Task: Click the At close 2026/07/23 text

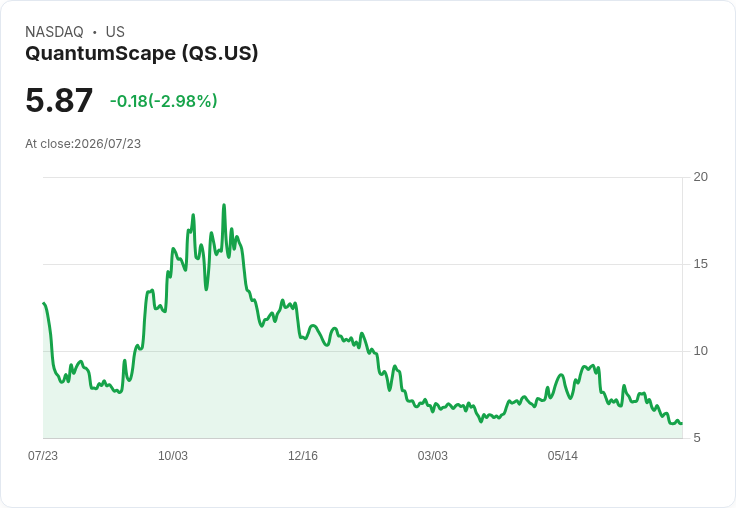Action: coord(83,144)
